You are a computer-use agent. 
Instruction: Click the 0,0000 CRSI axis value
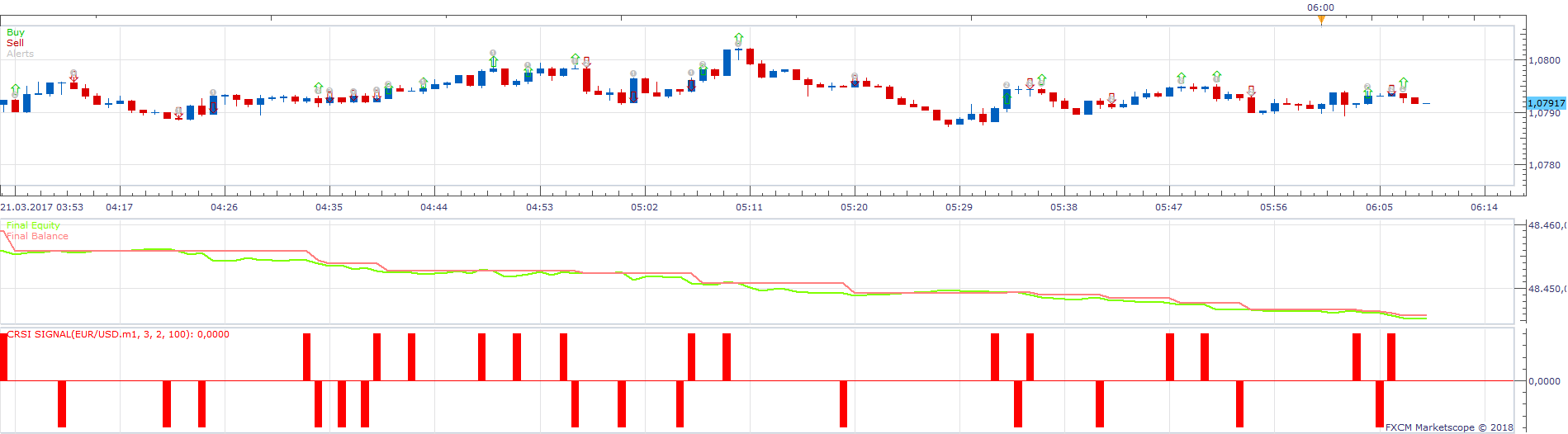pos(1545,381)
